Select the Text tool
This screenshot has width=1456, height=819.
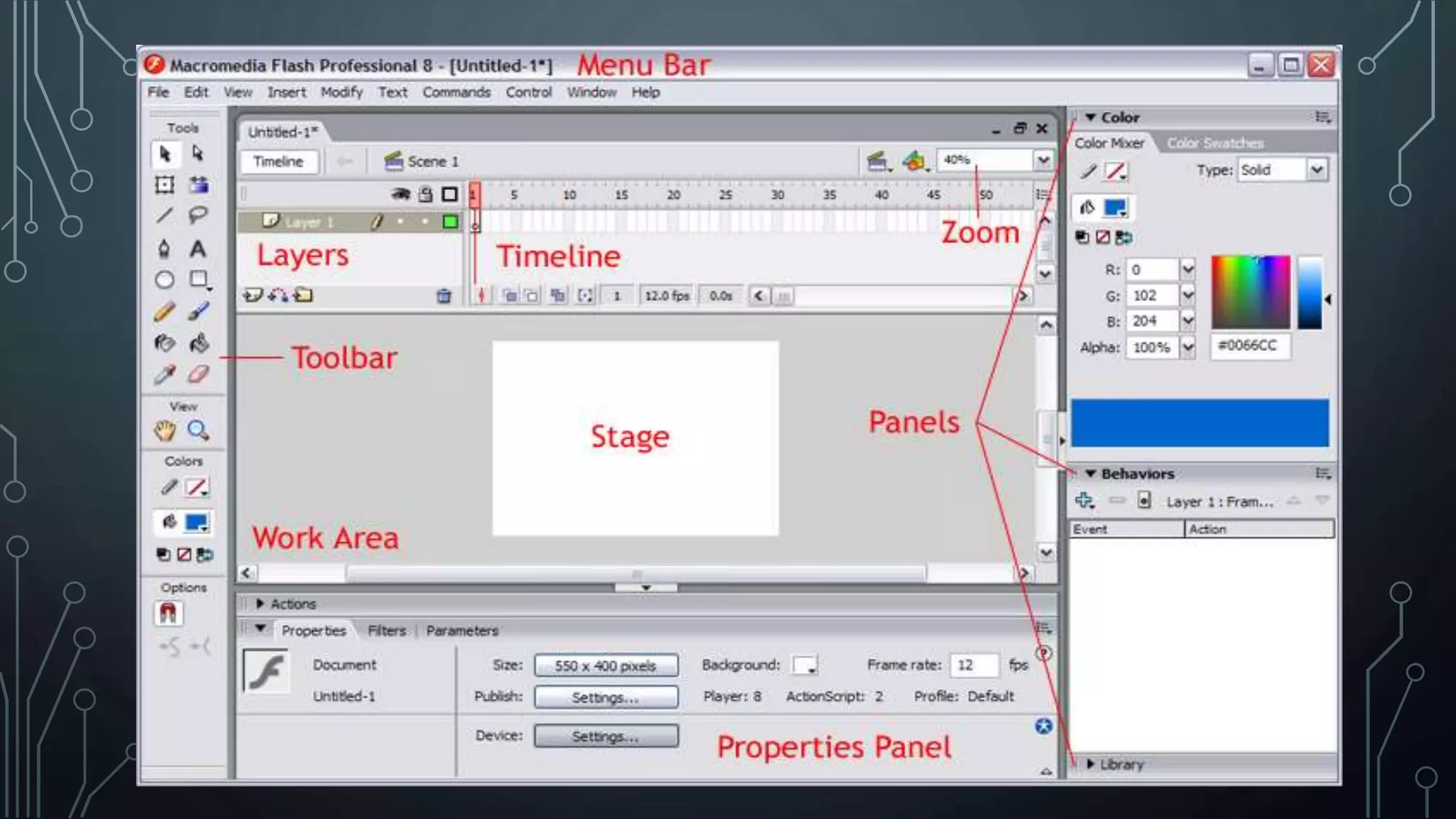[198, 249]
